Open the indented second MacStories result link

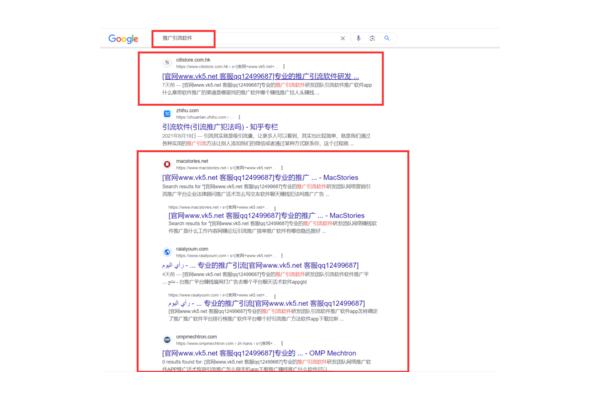click(x=270, y=214)
